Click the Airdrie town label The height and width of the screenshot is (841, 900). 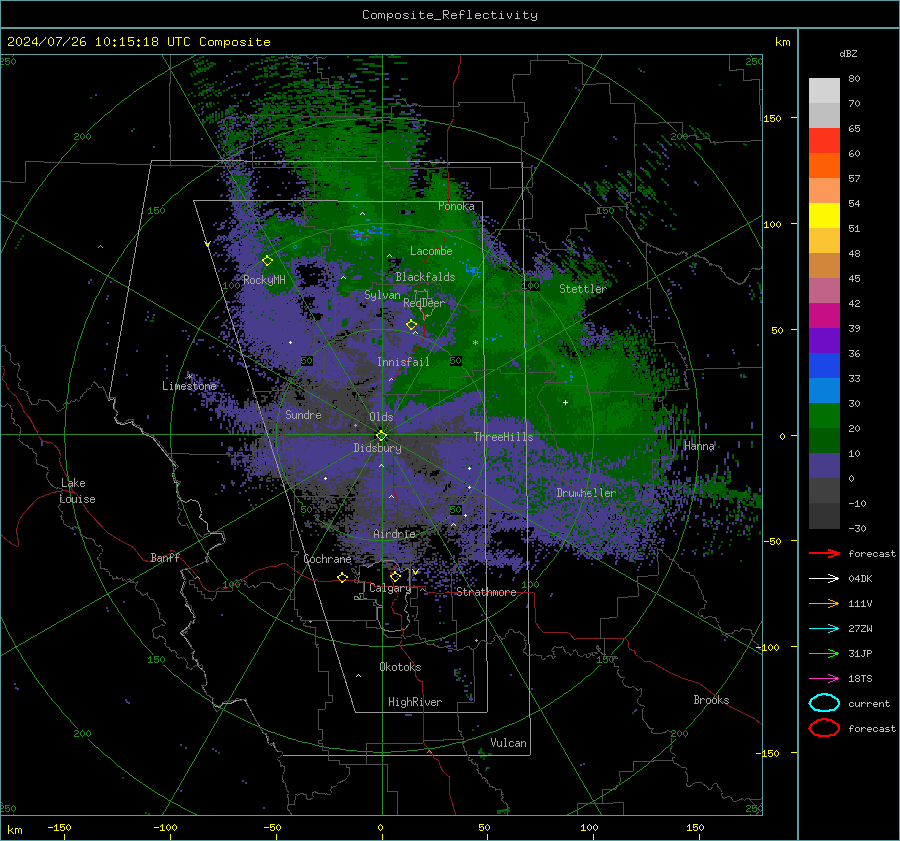pos(394,534)
